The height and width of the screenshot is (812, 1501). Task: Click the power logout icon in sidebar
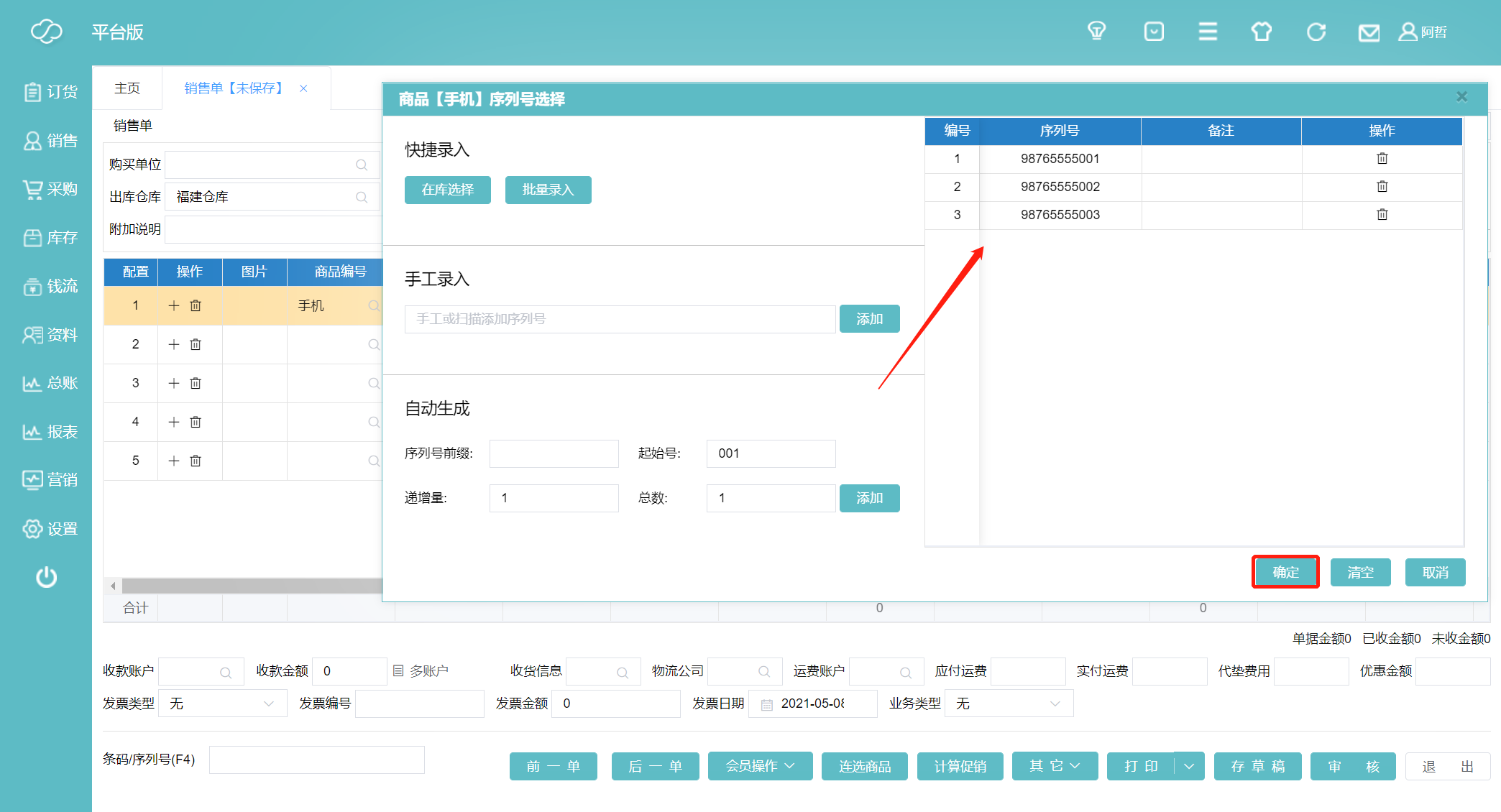pos(47,577)
